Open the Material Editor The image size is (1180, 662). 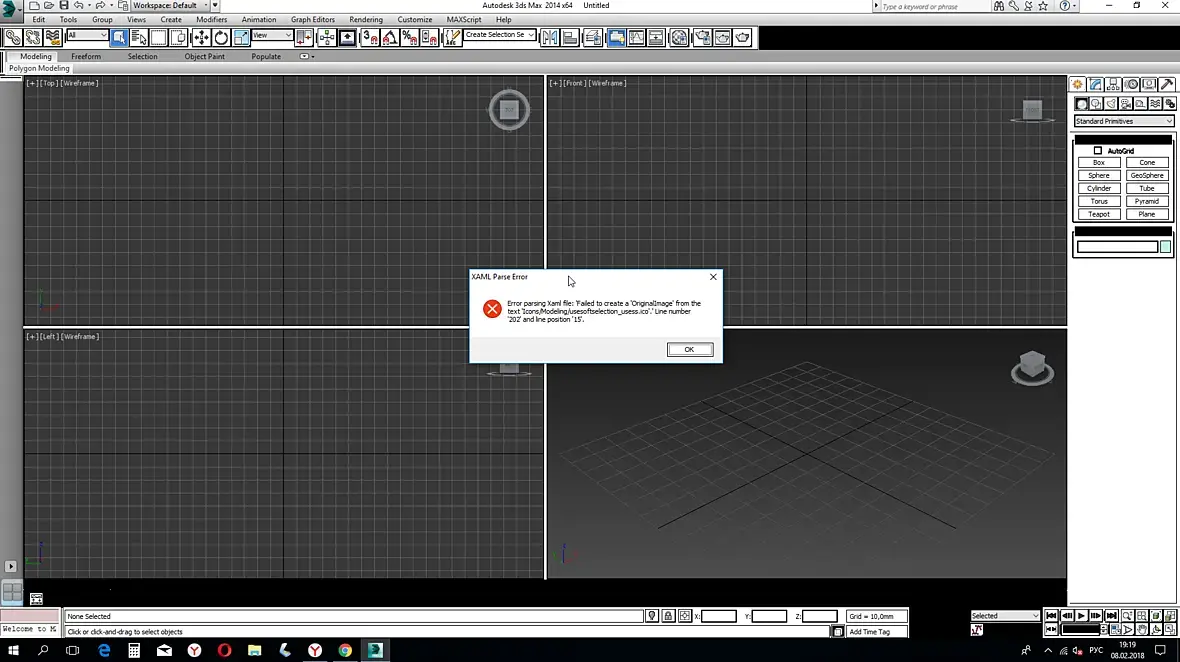pyautogui.click(x=680, y=38)
